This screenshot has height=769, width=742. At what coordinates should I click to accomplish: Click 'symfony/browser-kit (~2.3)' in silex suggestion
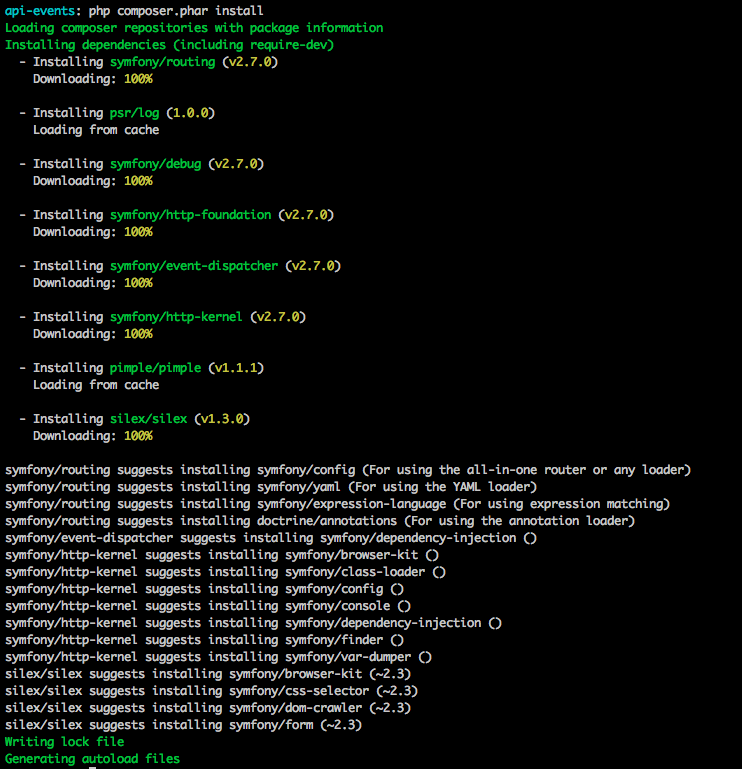click(320, 674)
